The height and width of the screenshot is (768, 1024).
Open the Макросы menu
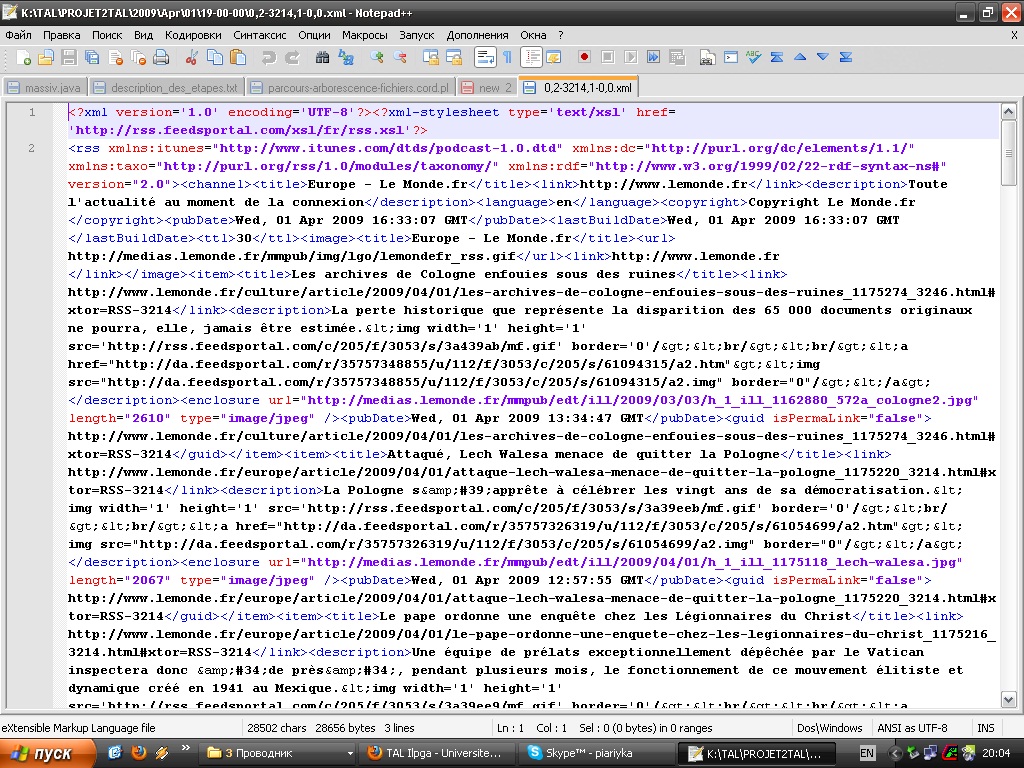364,35
